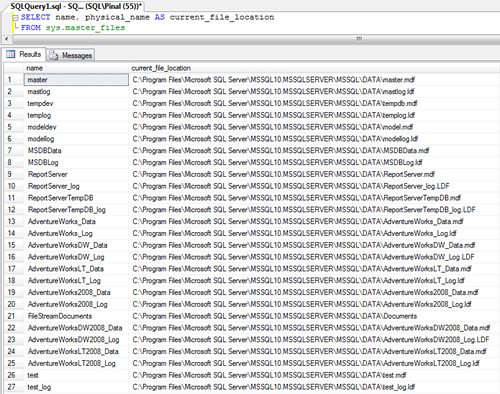
Task: Click 'physical_name' in the query editor
Action: 117,17
